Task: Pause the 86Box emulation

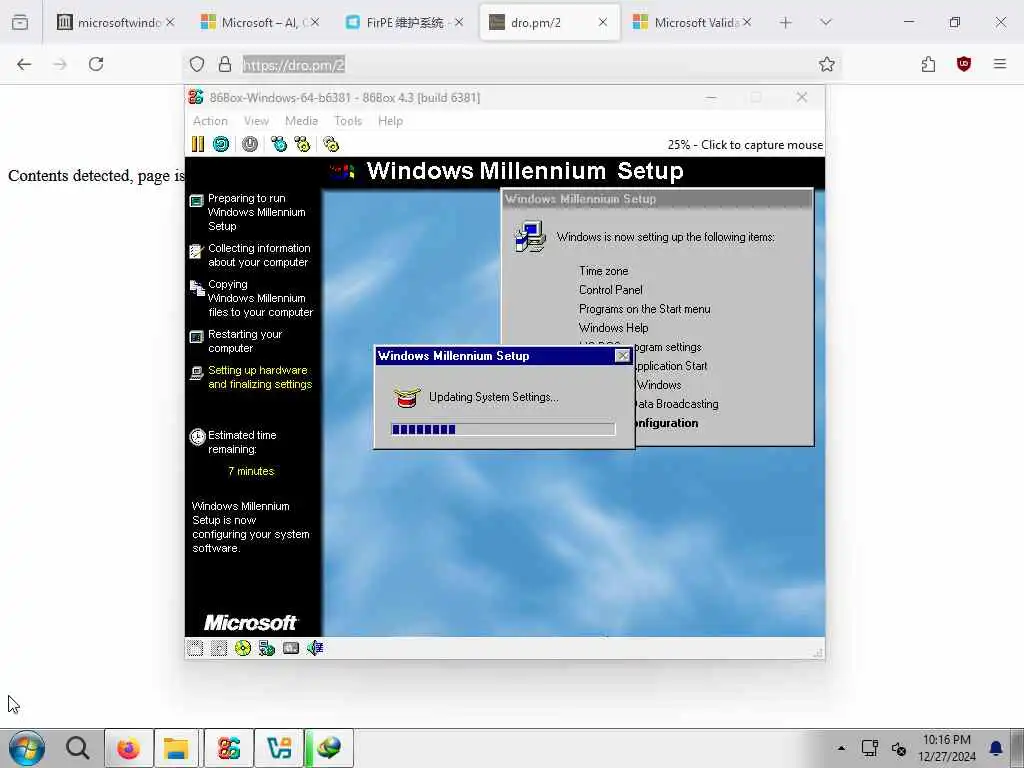Action: (198, 144)
